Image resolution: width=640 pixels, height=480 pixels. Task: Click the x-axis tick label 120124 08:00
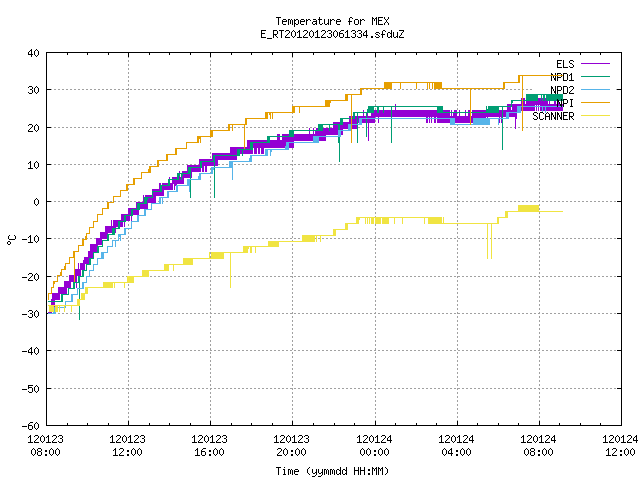[538, 446]
